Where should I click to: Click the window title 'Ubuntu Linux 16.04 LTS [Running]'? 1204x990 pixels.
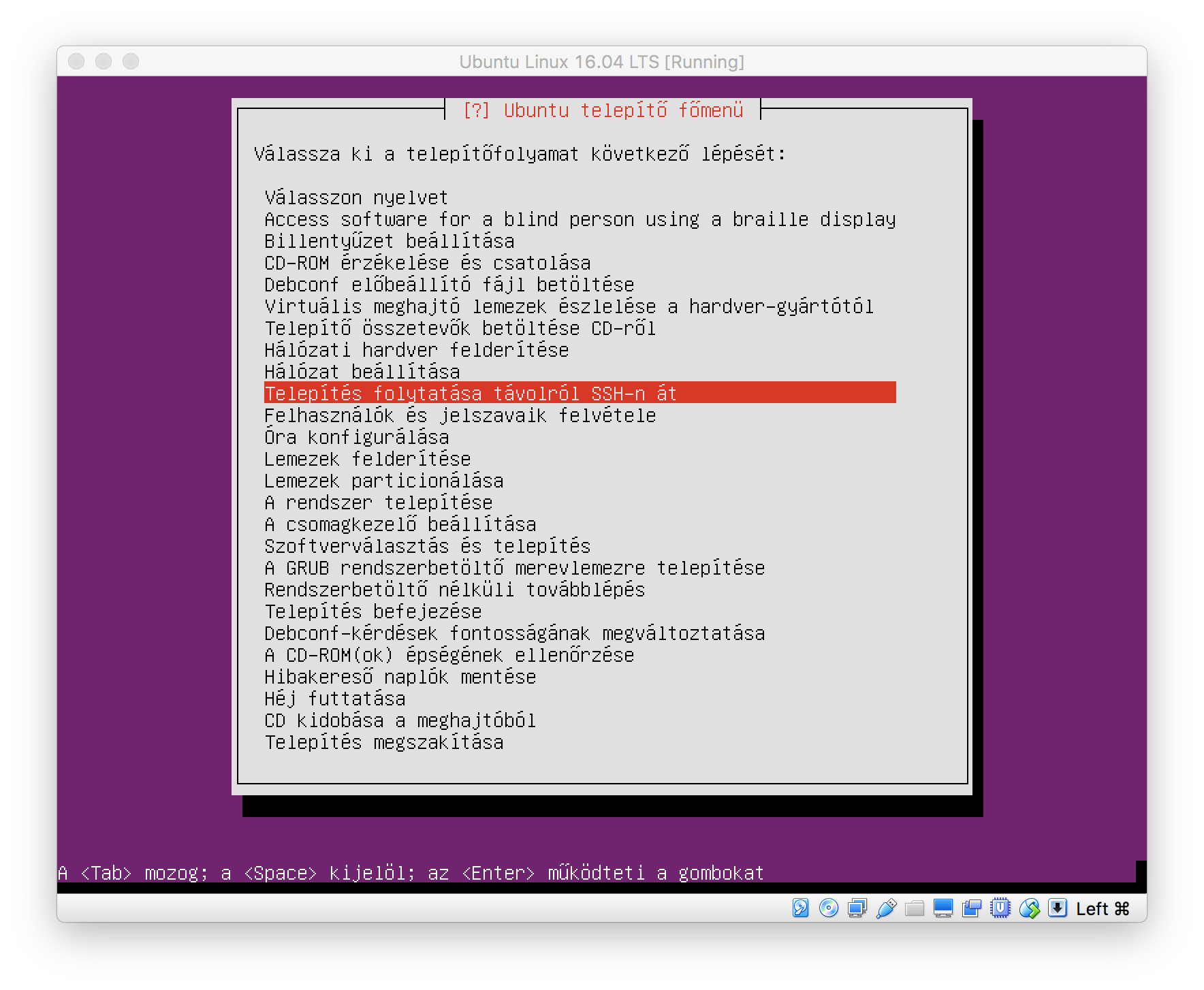click(602, 62)
